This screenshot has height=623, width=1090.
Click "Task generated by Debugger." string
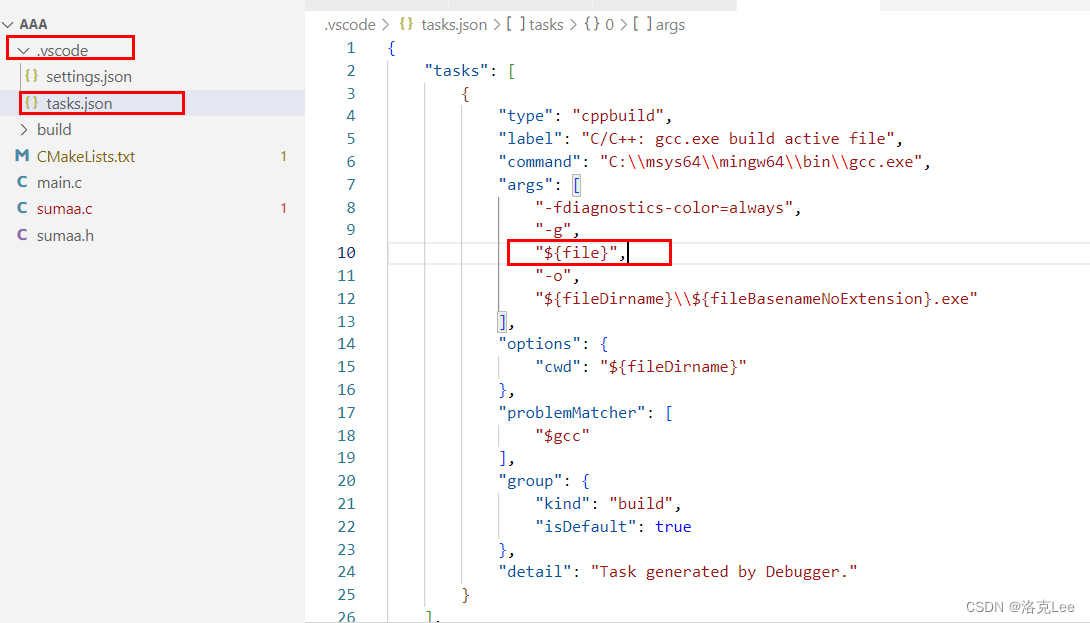[724, 572]
